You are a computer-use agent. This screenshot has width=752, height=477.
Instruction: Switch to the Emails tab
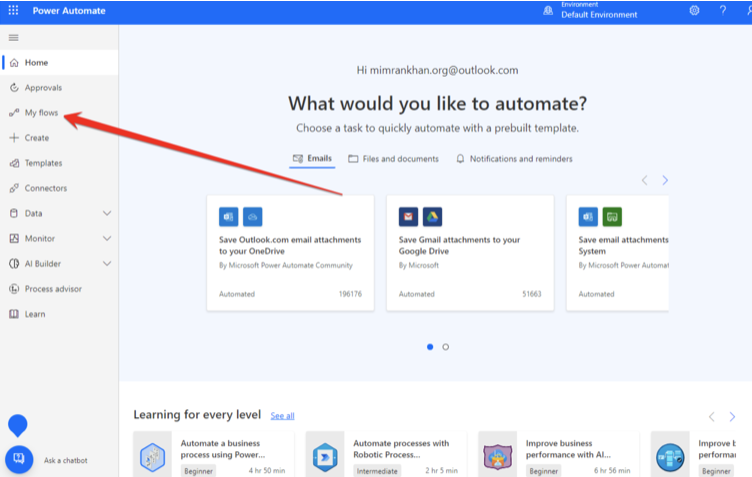tap(312, 159)
